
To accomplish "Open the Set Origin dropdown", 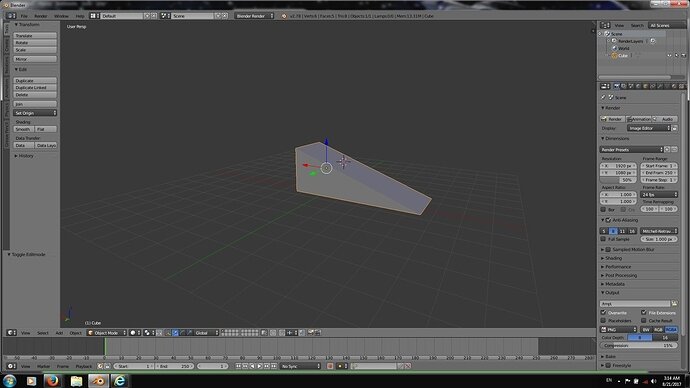I will tap(35, 113).
